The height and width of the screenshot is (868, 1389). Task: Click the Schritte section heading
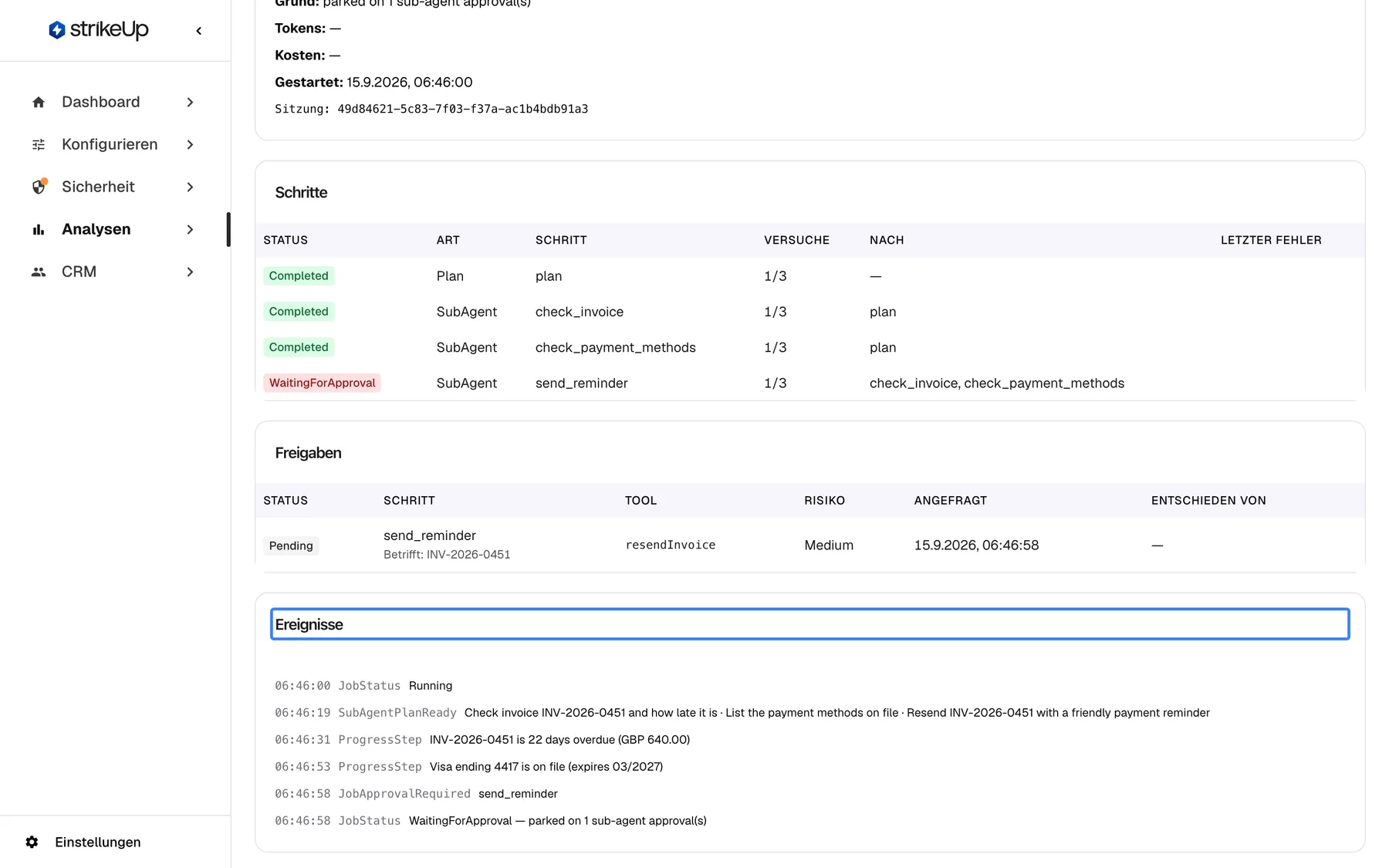coord(301,192)
